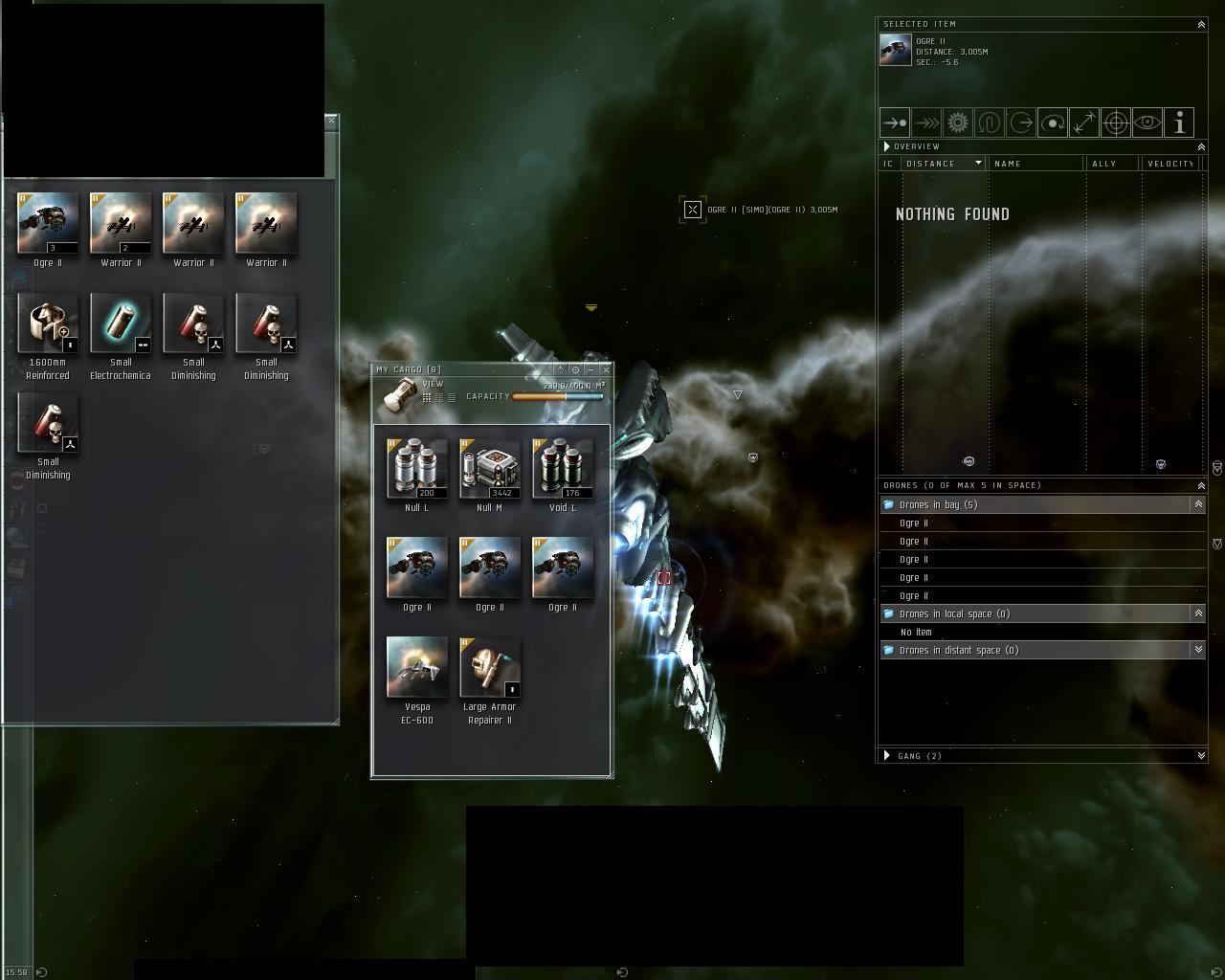Select the Drones in distant space (0) folder
This screenshot has height=980, width=1225.
tap(1042, 650)
